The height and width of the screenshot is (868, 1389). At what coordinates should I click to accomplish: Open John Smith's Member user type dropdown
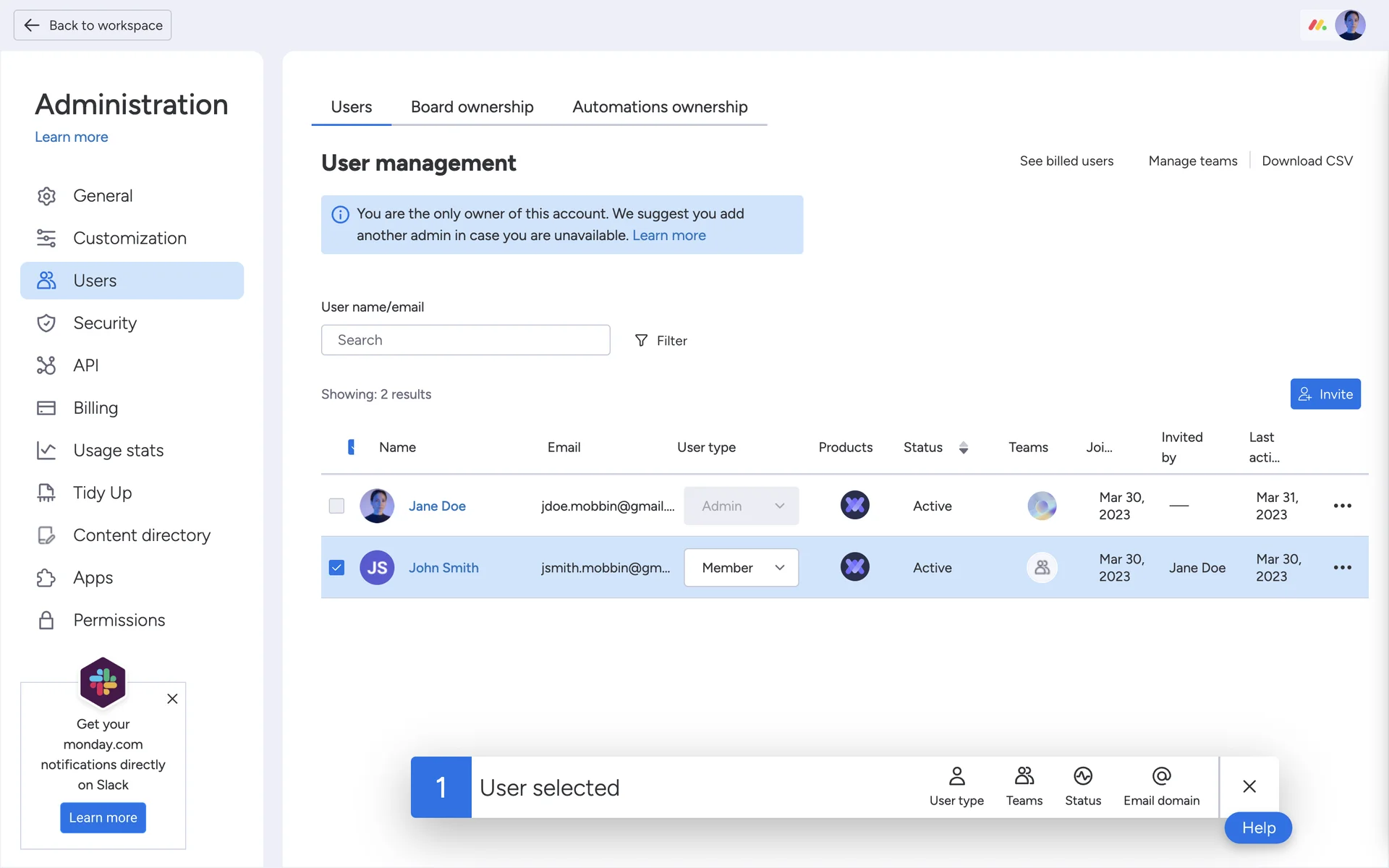[x=741, y=567]
